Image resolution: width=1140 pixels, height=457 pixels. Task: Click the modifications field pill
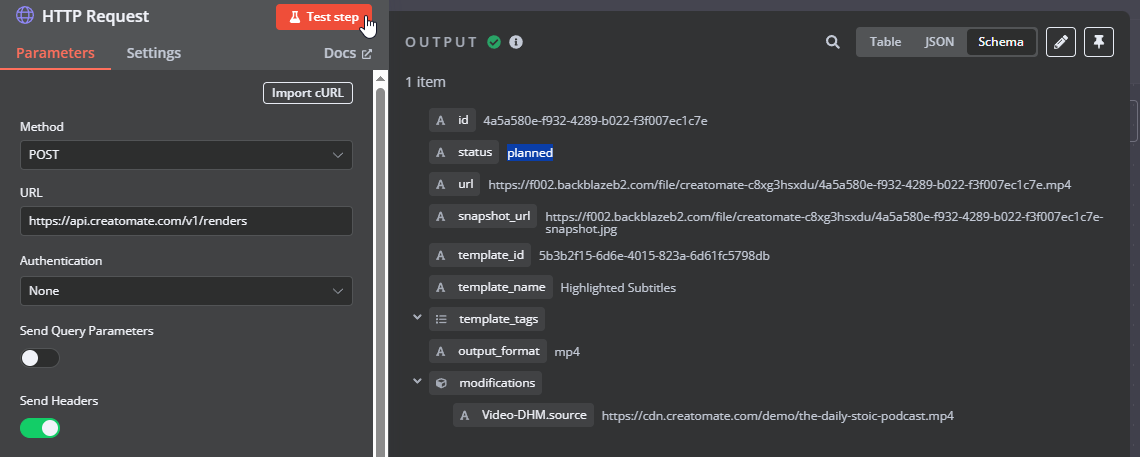486,383
